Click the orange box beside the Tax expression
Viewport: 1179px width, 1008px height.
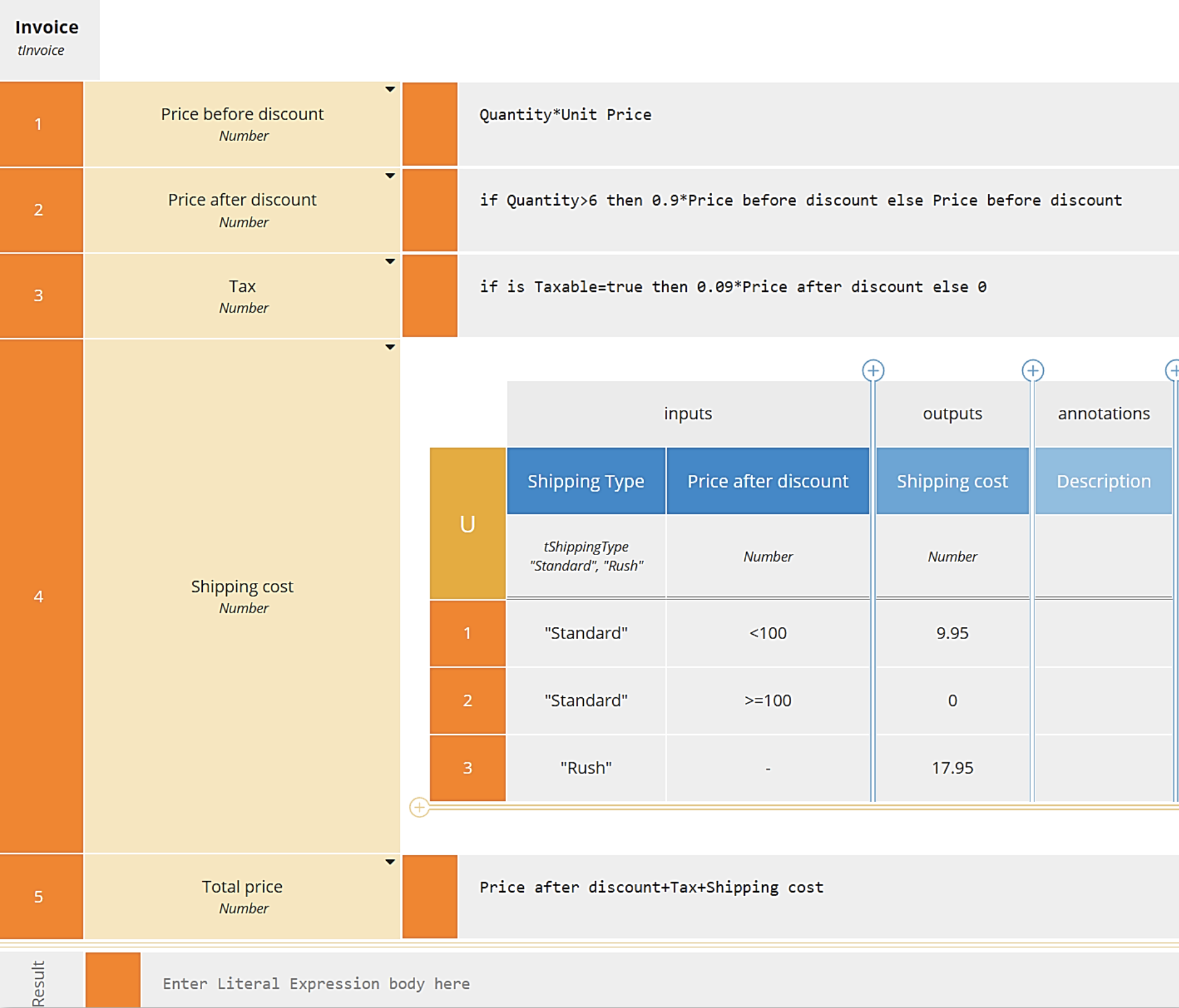(x=430, y=296)
